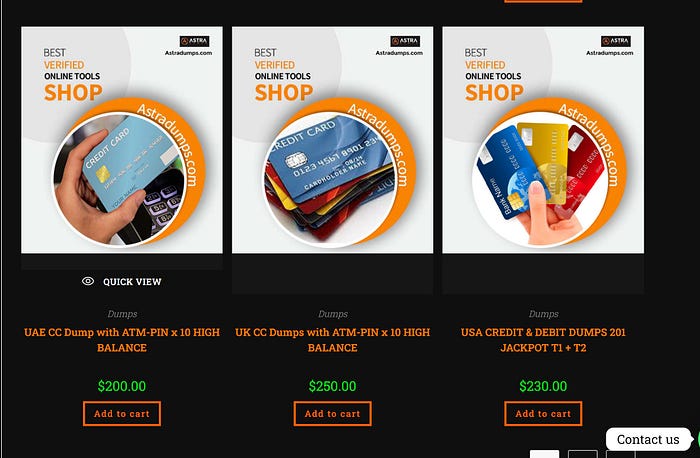Screen dimensions: 700x458
Task: Open the stacked credit cards product thumbnail
Action: tap(333, 140)
